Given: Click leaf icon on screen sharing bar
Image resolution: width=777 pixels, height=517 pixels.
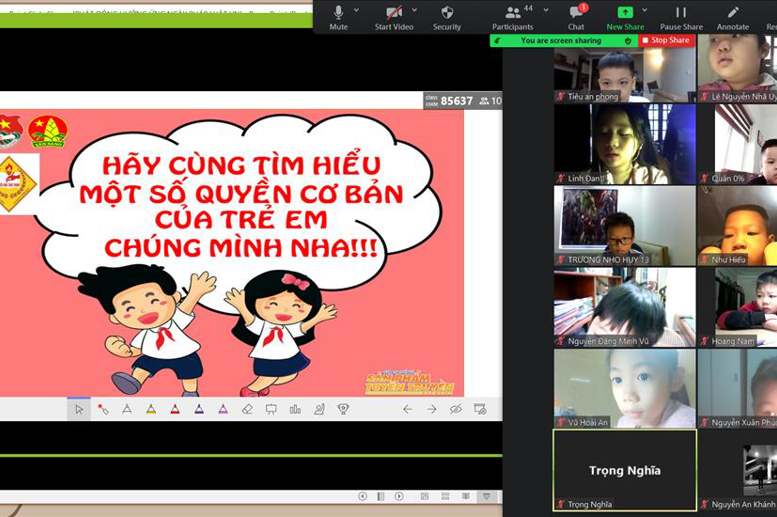Looking at the screenshot, I should click(498, 41).
